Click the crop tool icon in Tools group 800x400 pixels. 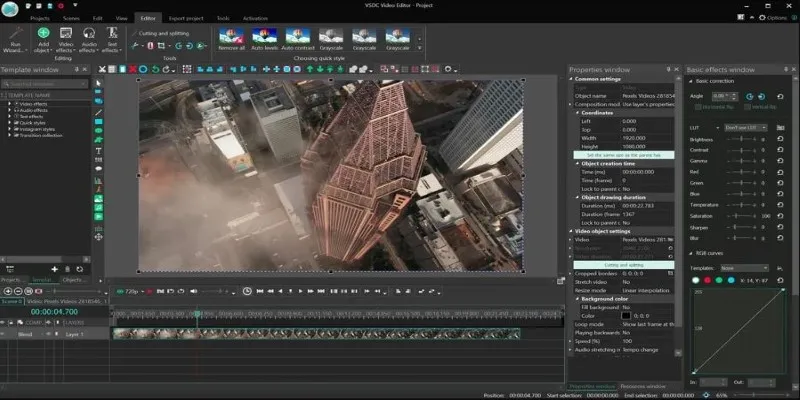[161, 46]
